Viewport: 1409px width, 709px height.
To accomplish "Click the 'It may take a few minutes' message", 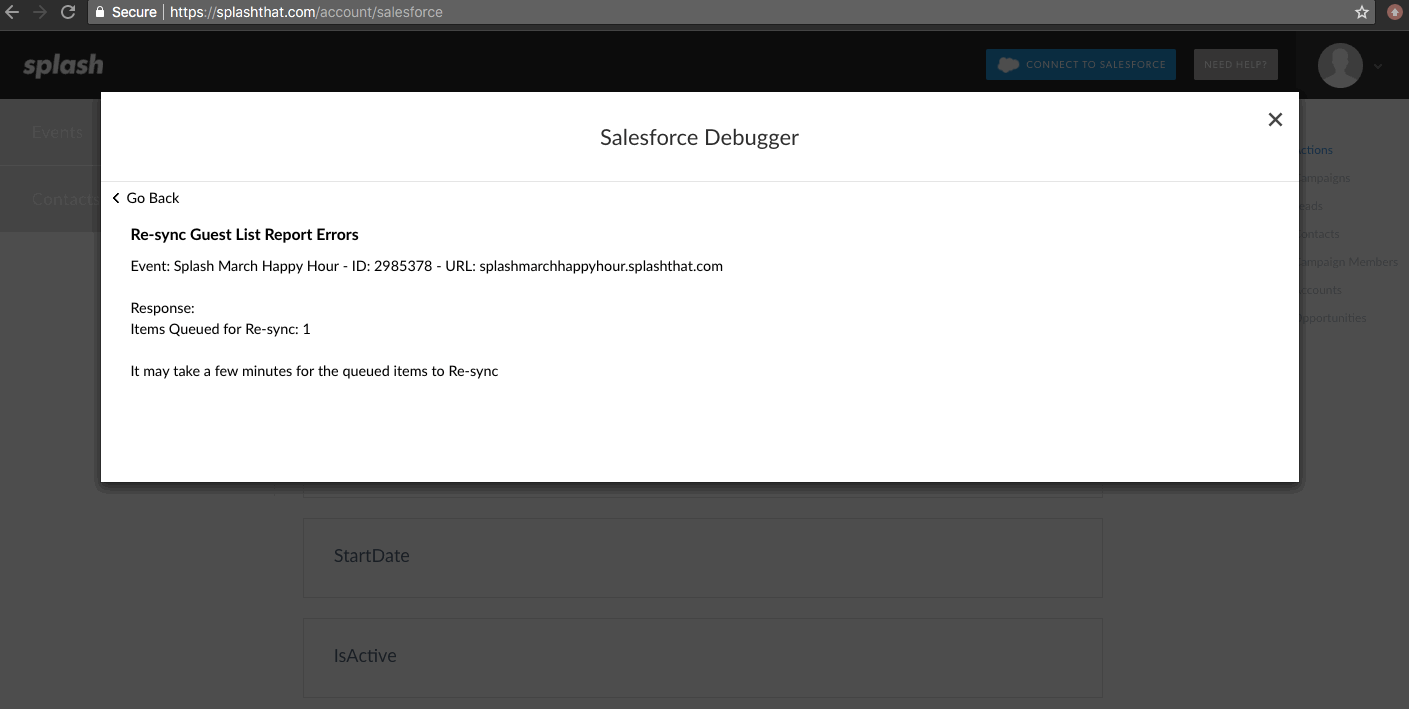I will 315,371.
